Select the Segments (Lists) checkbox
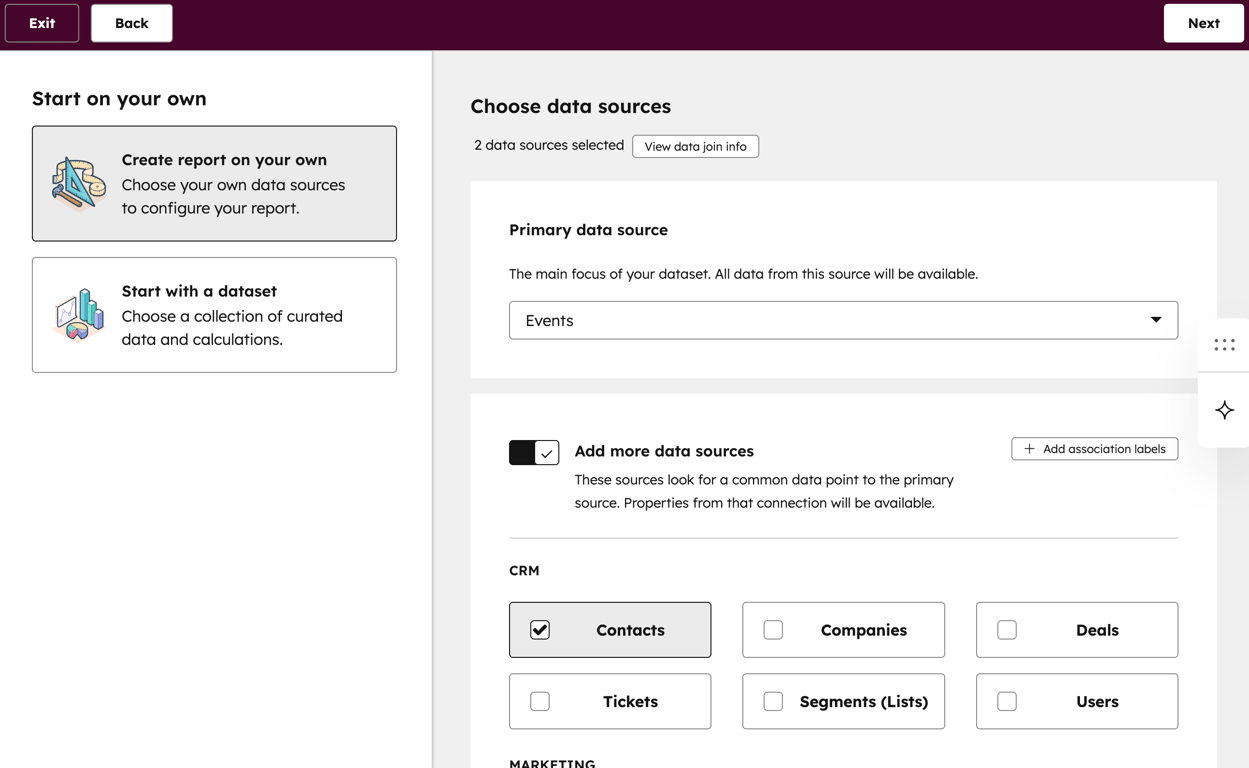The height and width of the screenshot is (768, 1249). tap(773, 701)
